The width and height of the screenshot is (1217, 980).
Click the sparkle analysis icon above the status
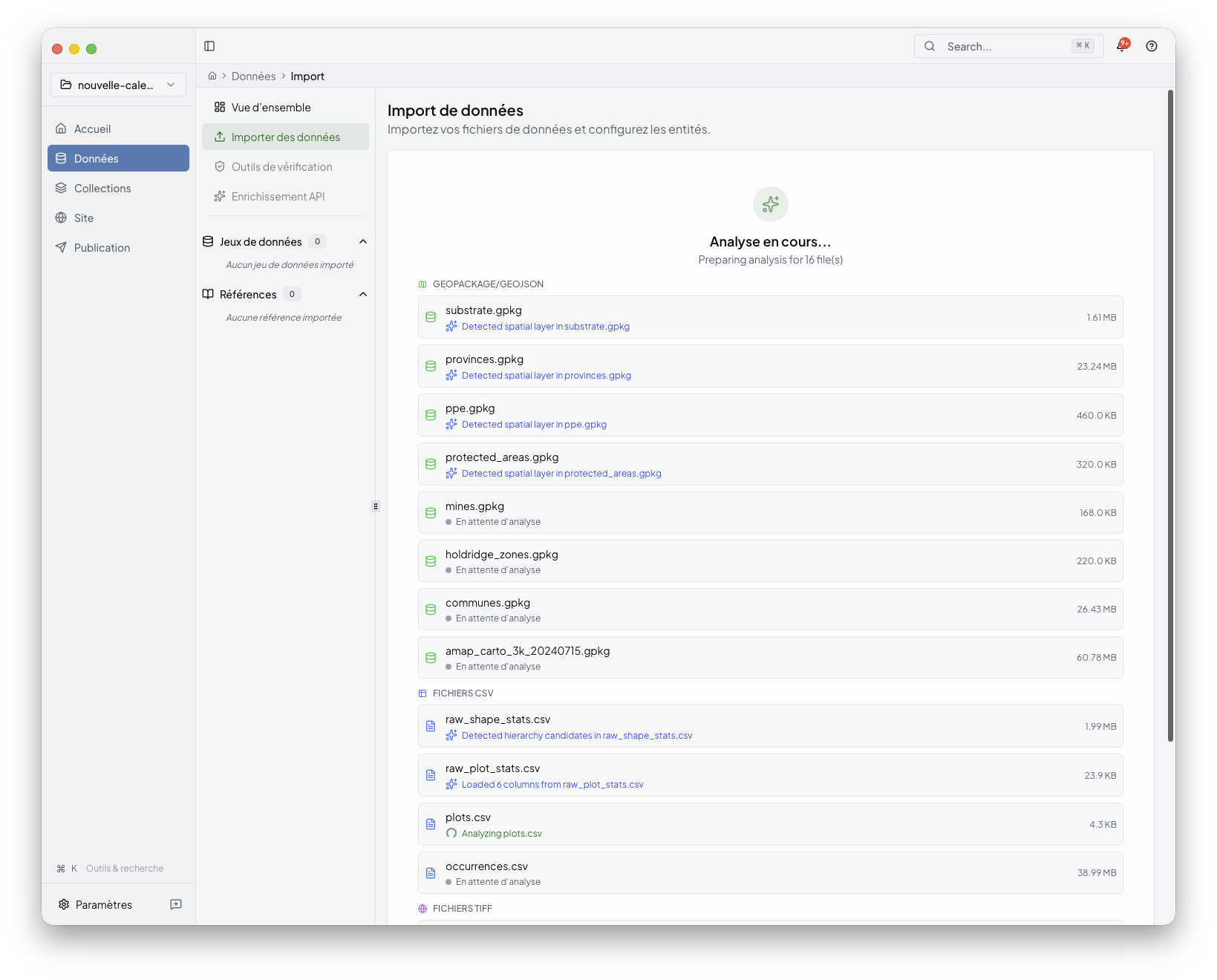(770, 204)
